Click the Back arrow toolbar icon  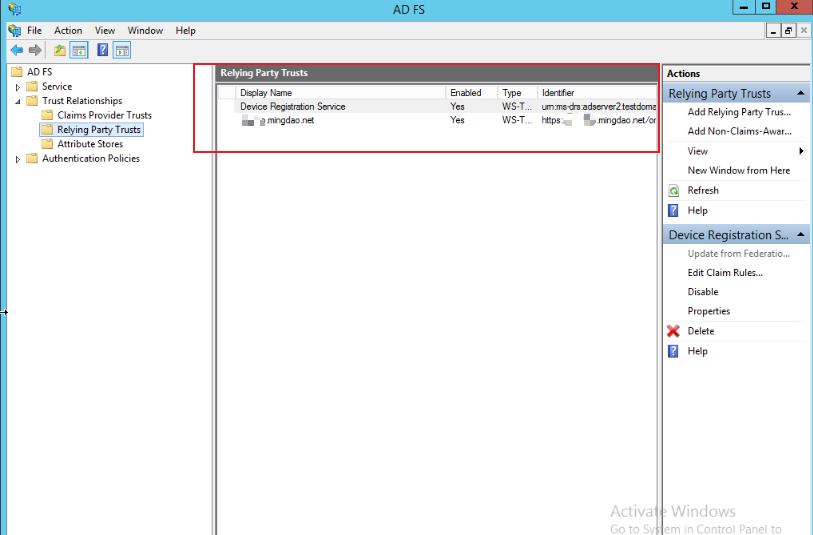pos(17,50)
